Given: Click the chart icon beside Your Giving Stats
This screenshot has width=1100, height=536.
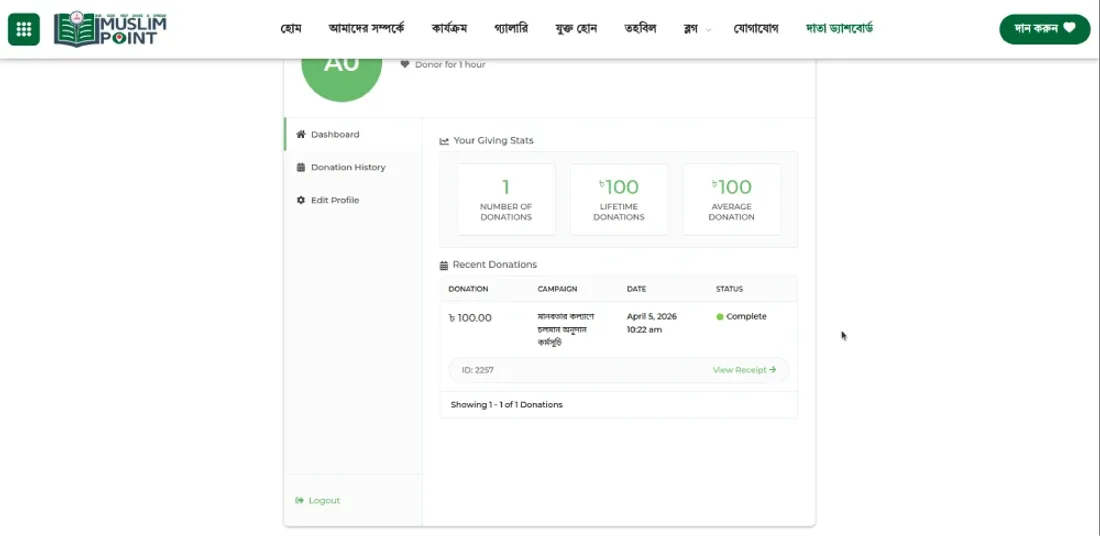Looking at the screenshot, I should pos(444,141).
